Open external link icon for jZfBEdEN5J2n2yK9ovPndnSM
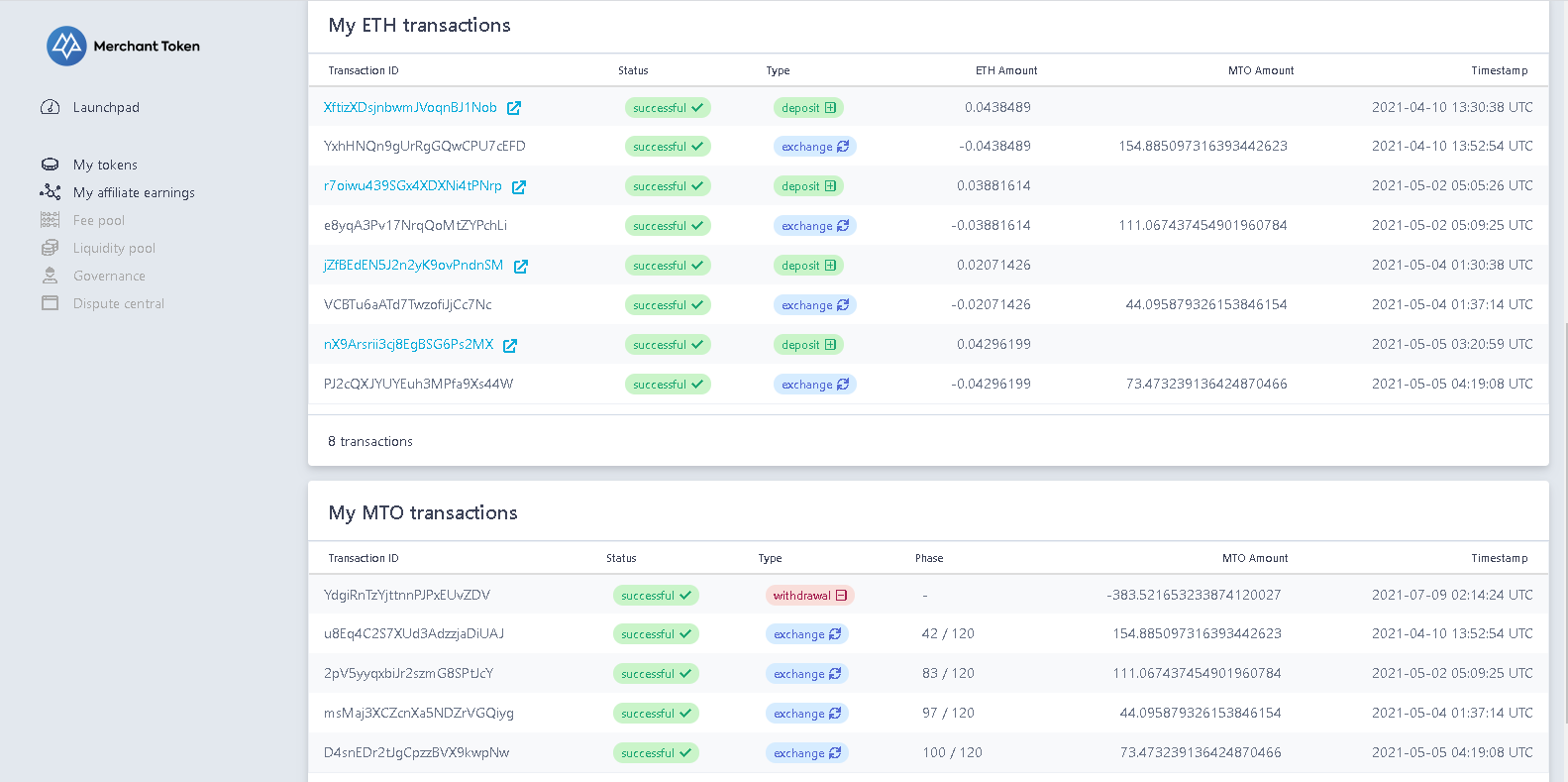The image size is (1568, 782). [521, 266]
